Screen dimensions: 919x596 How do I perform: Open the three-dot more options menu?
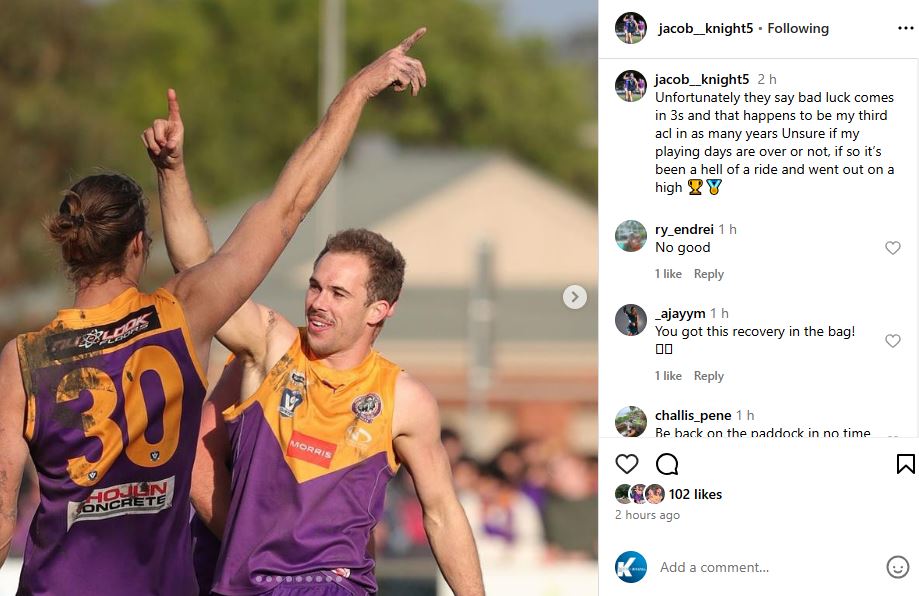pos(906,28)
